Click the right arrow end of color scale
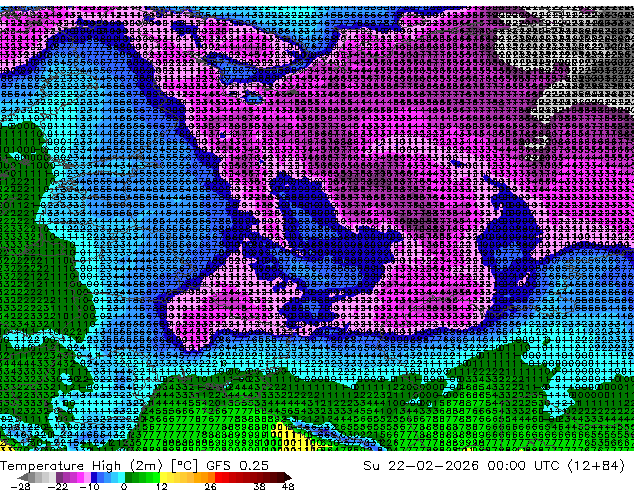The height and width of the screenshot is (490, 634). 287,477
